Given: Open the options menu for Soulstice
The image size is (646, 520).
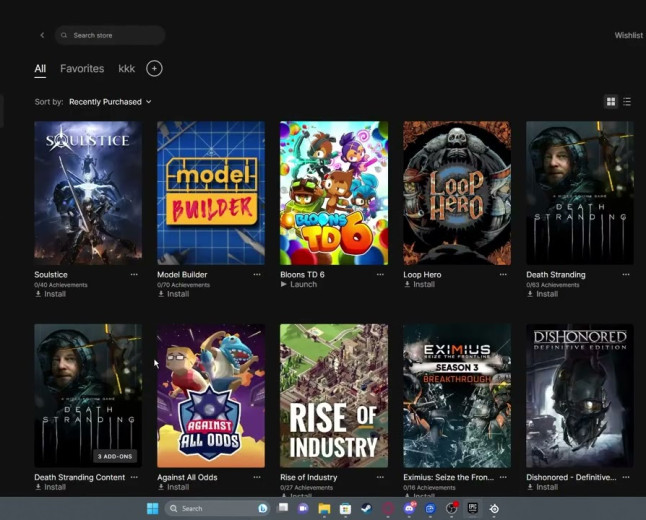Looking at the screenshot, I should click(134, 274).
